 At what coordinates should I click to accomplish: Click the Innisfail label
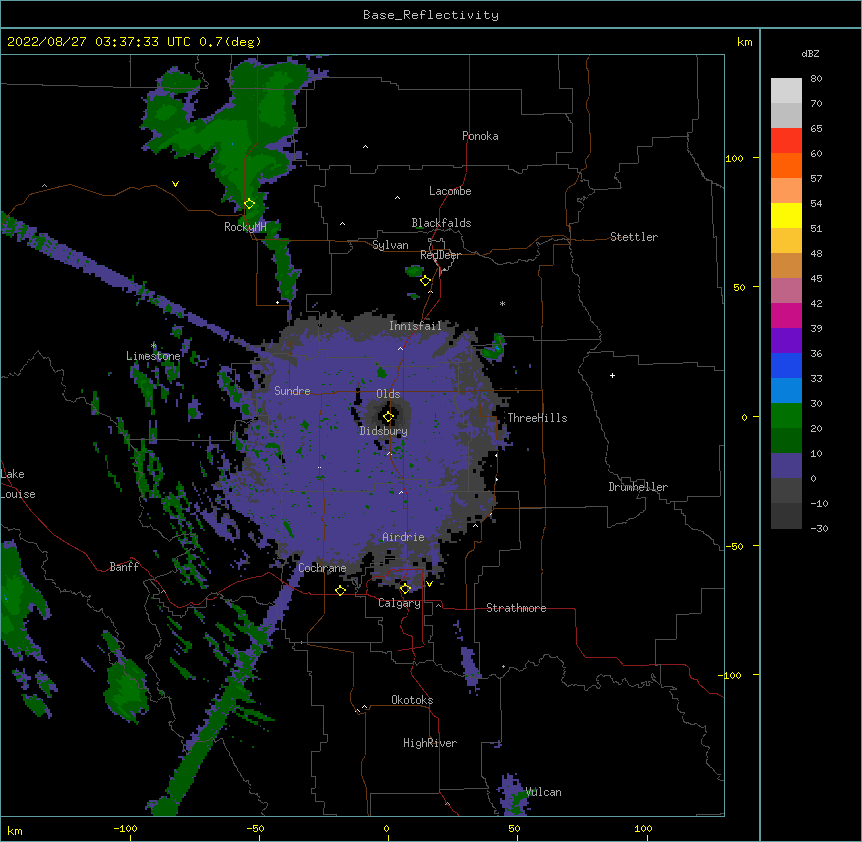click(415, 326)
